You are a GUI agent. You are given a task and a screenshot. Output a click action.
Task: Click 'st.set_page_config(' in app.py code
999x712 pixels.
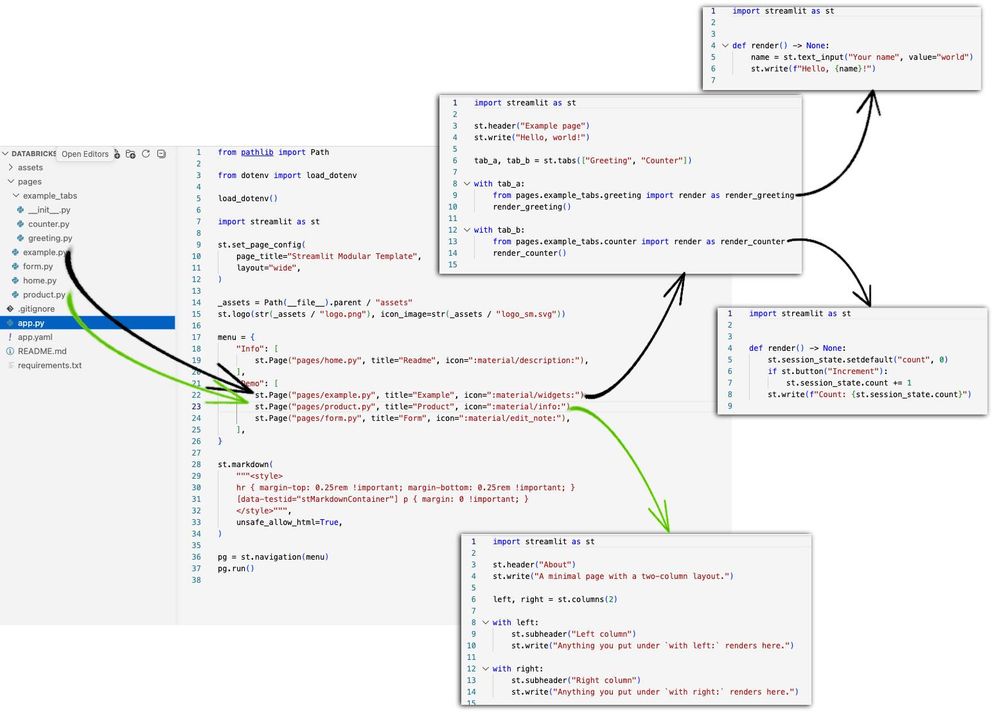[x=261, y=245]
